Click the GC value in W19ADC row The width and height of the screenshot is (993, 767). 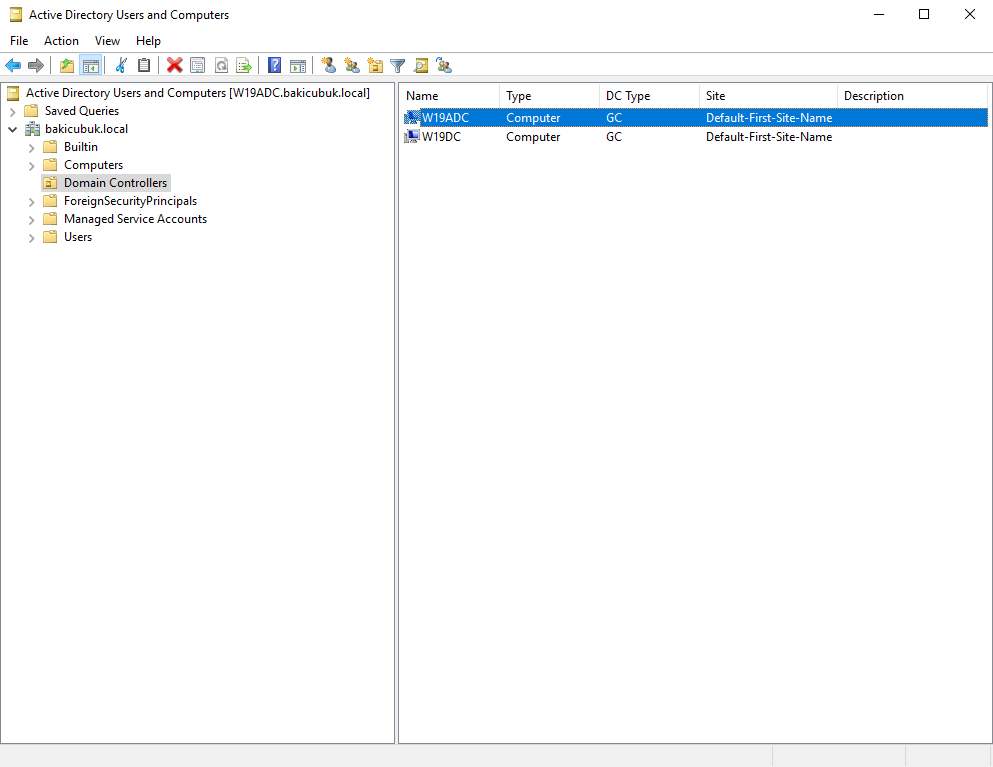pos(614,118)
